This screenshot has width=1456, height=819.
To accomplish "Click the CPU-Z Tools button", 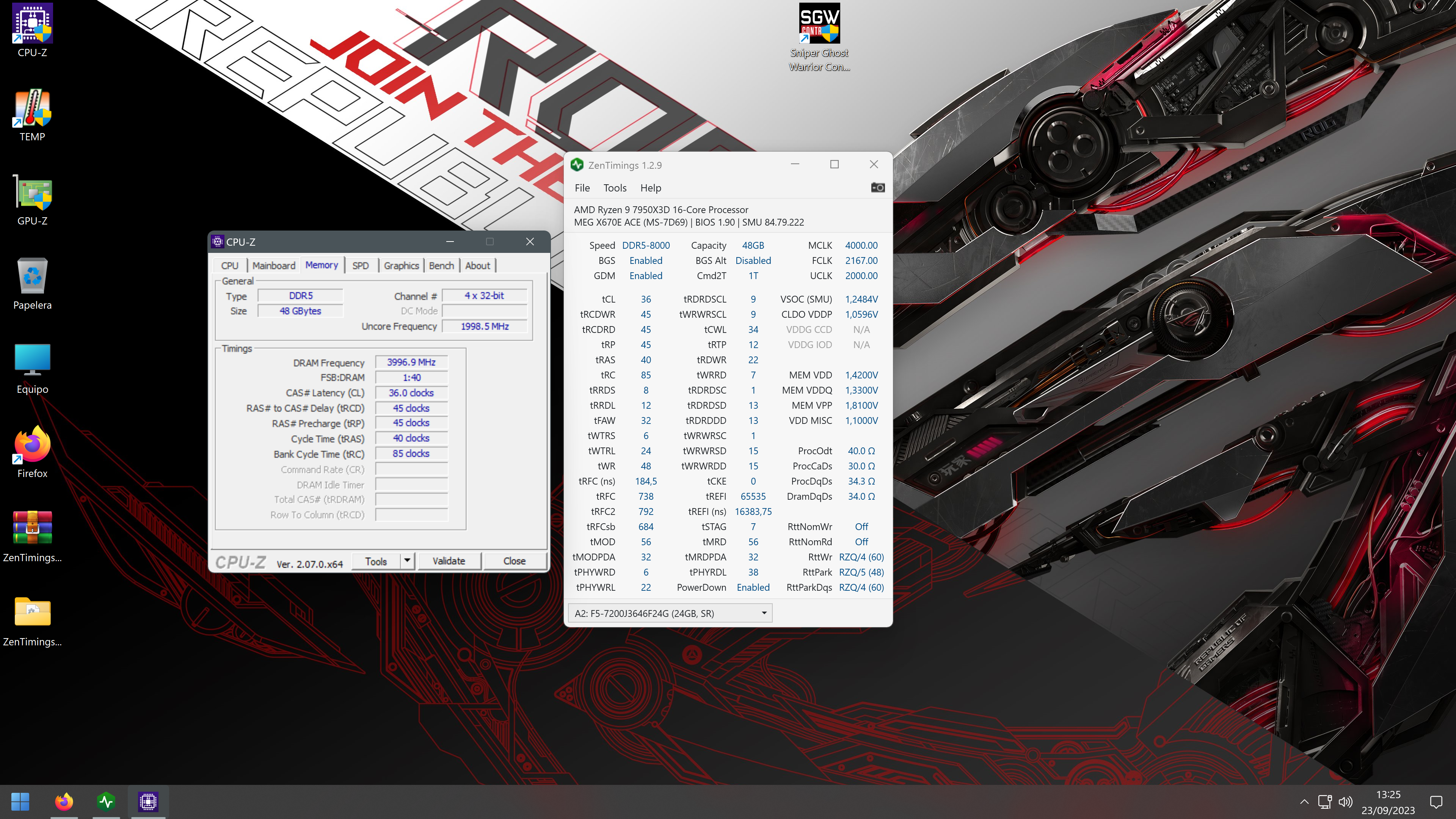I will tap(376, 561).
